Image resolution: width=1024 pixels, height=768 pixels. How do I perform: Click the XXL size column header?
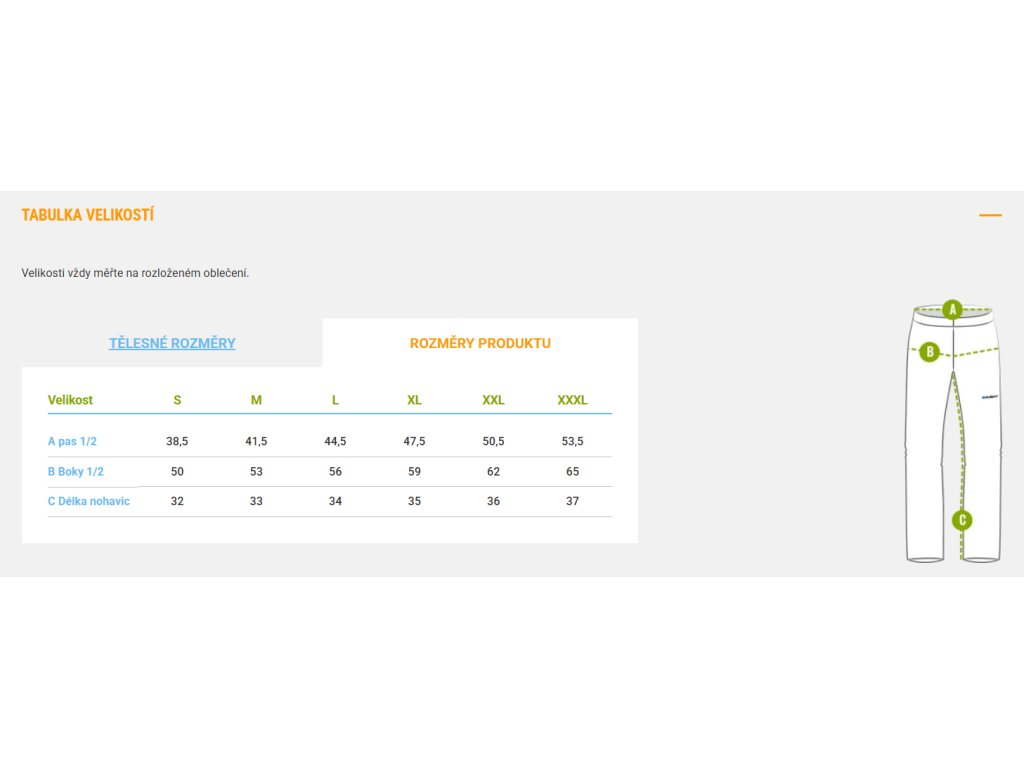493,400
